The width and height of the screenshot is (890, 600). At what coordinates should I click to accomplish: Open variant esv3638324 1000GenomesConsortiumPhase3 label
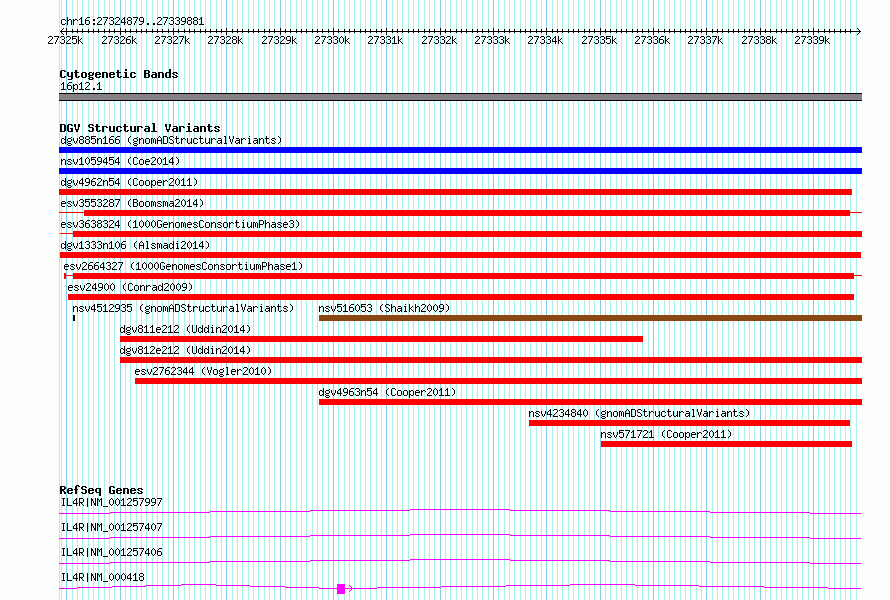pyautogui.click(x=180, y=224)
